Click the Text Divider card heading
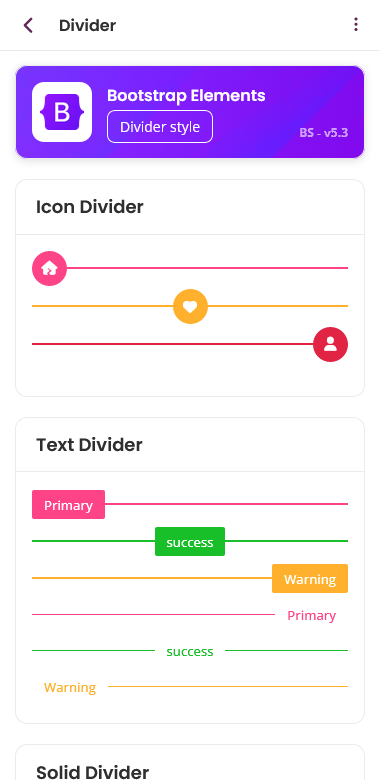The image size is (380, 780). point(89,445)
